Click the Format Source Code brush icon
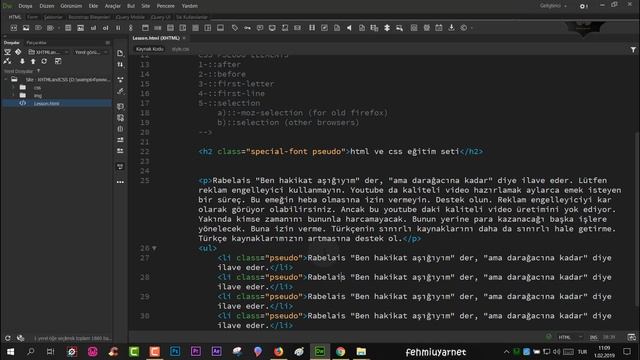The height and width of the screenshot is (360, 640). [x=120, y=91]
